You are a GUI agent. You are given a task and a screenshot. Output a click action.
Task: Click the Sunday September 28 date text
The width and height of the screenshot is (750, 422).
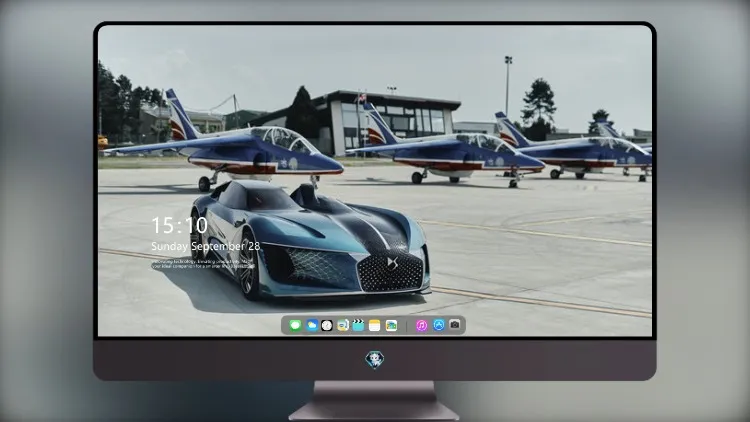tap(206, 246)
